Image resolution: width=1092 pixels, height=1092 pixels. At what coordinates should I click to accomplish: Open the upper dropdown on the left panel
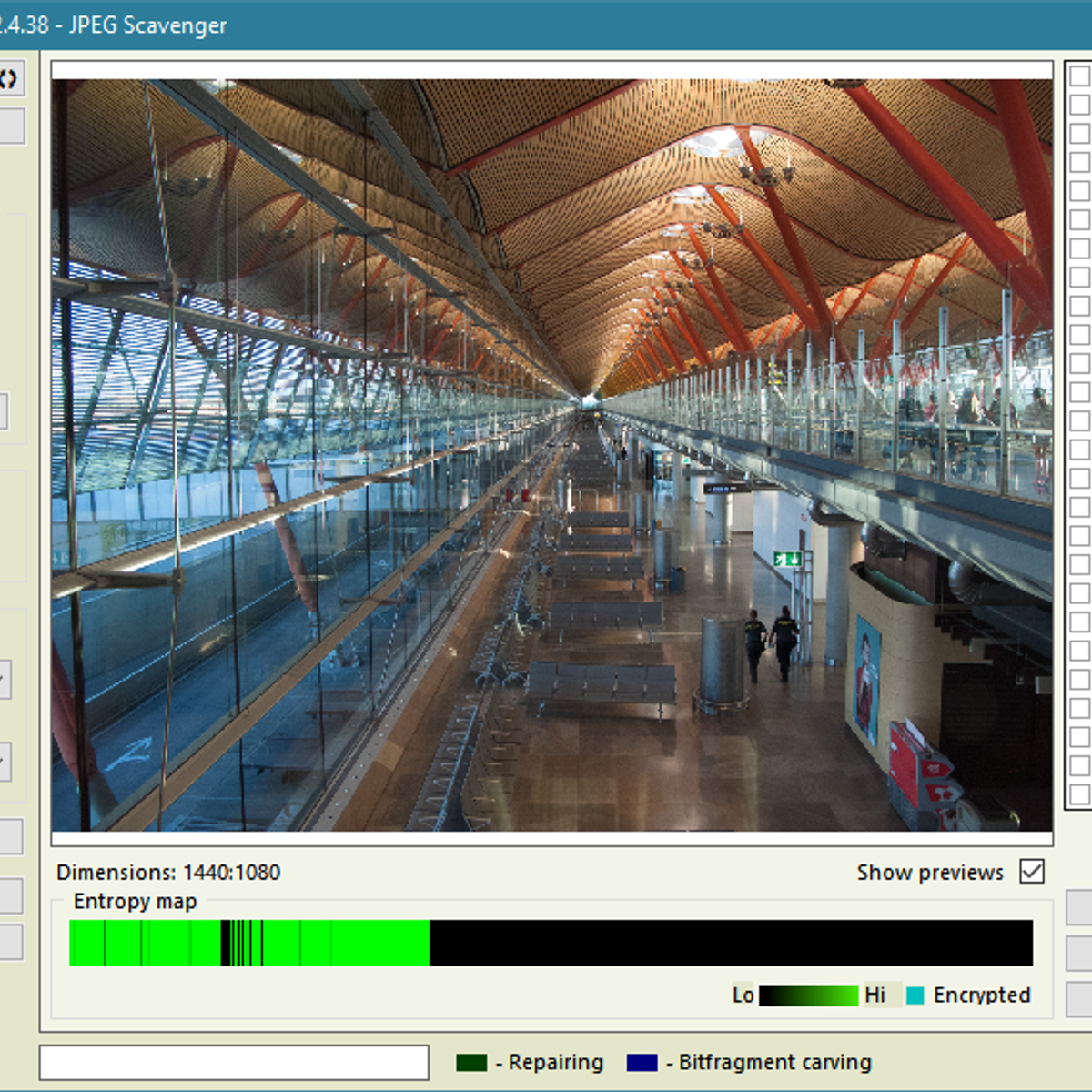point(5,680)
